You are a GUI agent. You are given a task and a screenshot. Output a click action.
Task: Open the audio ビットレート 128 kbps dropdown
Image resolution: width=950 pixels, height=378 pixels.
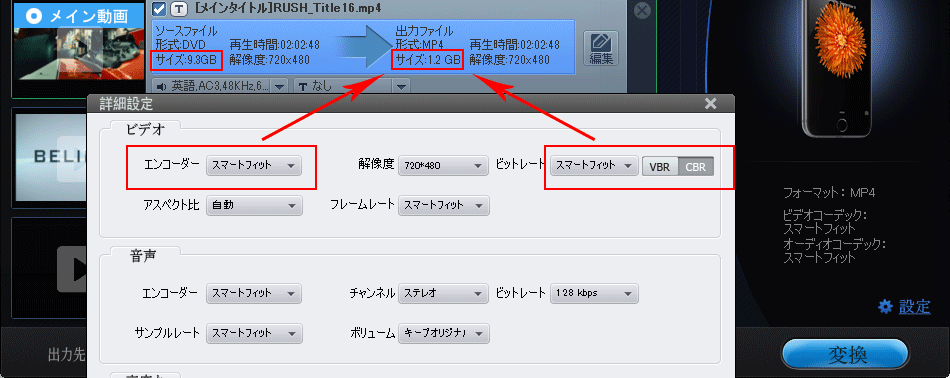point(594,294)
